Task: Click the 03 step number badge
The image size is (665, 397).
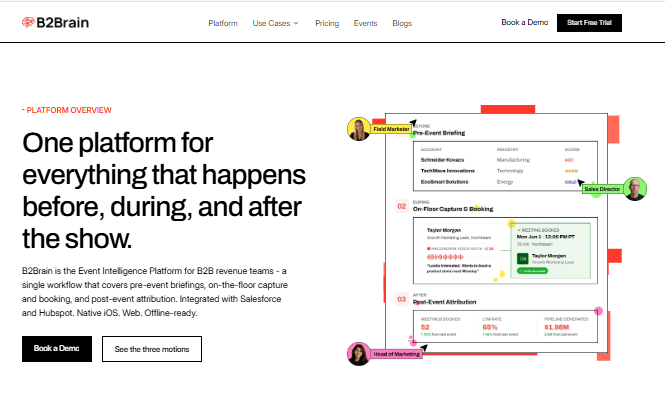Action: click(x=402, y=299)
